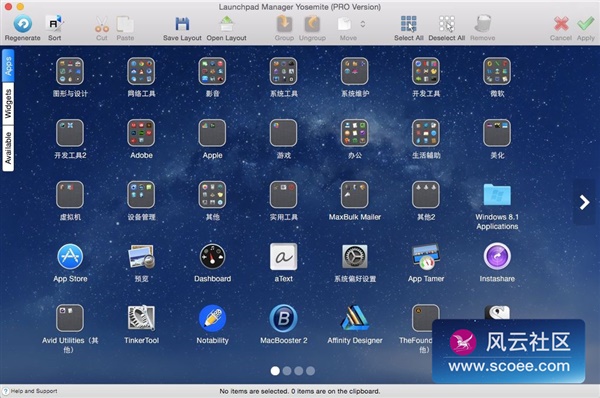Switch to the Available side tab

click(x=8, y=148)
